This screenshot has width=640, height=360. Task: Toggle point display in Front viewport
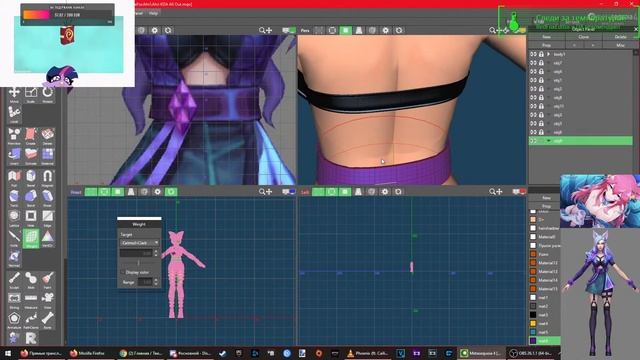(91, 191)
